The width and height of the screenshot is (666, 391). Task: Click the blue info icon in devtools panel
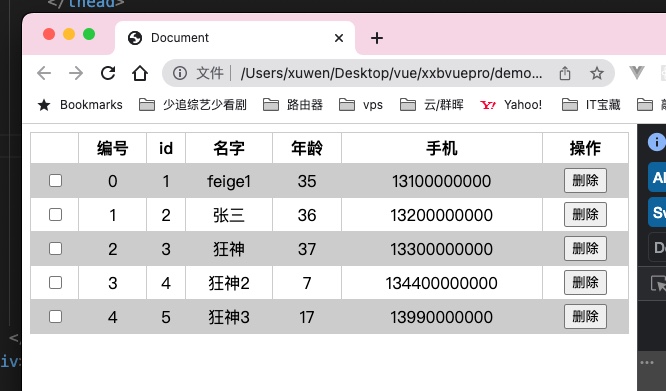(x=657, y=142)
